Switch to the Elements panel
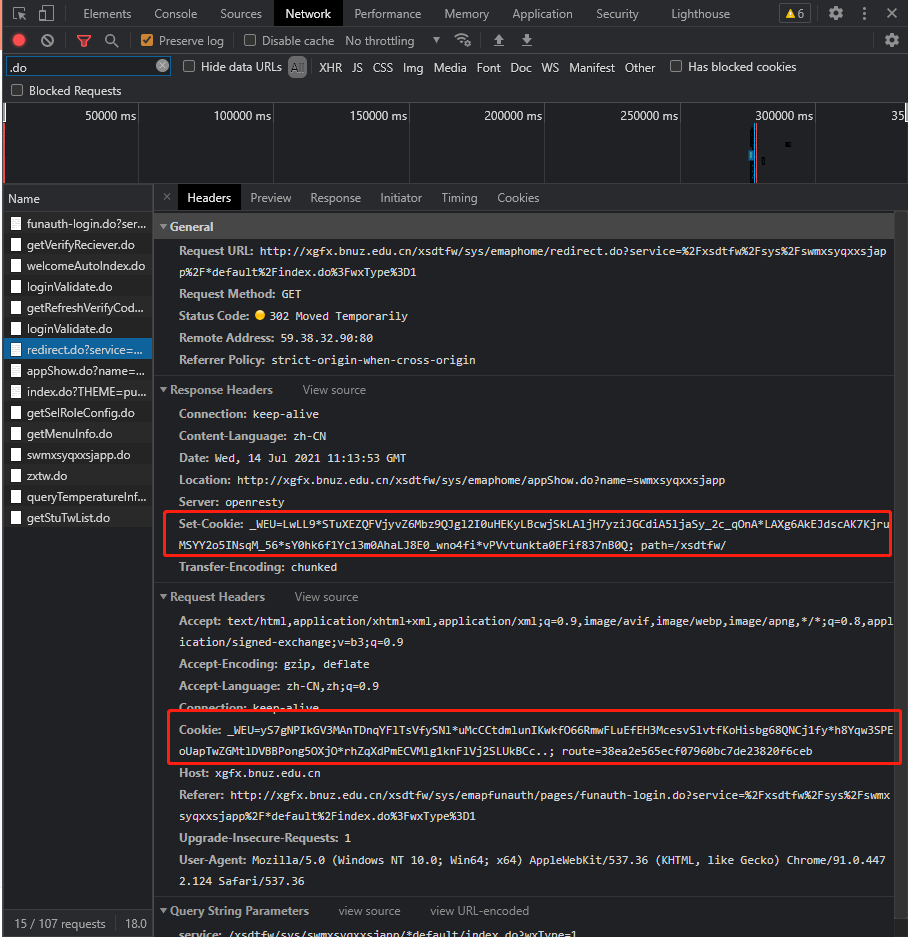 pos(107,13)
